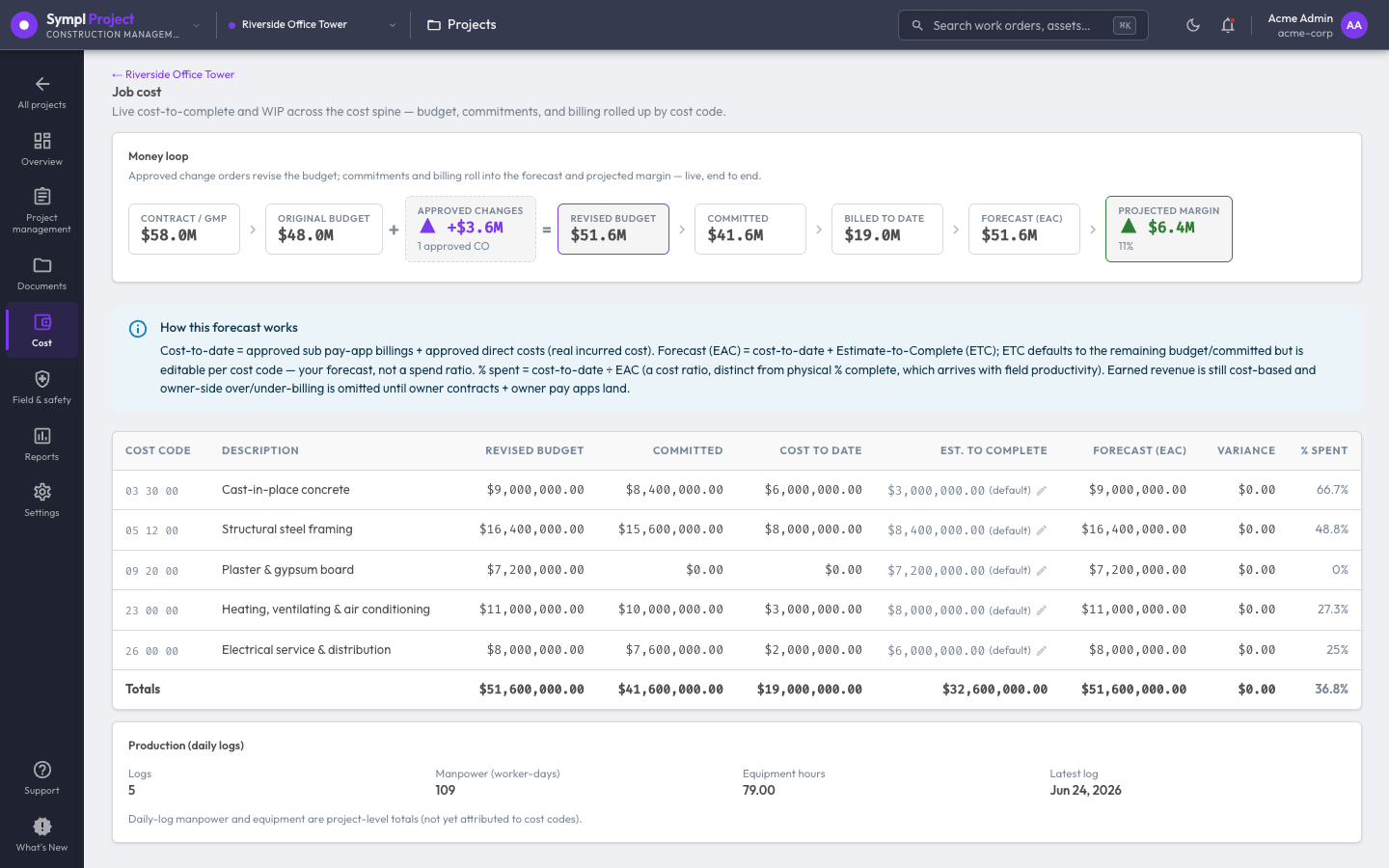Click the $3,000,000.00 (default) estimate value
The image size is (1389, 868).
(959, 491)
